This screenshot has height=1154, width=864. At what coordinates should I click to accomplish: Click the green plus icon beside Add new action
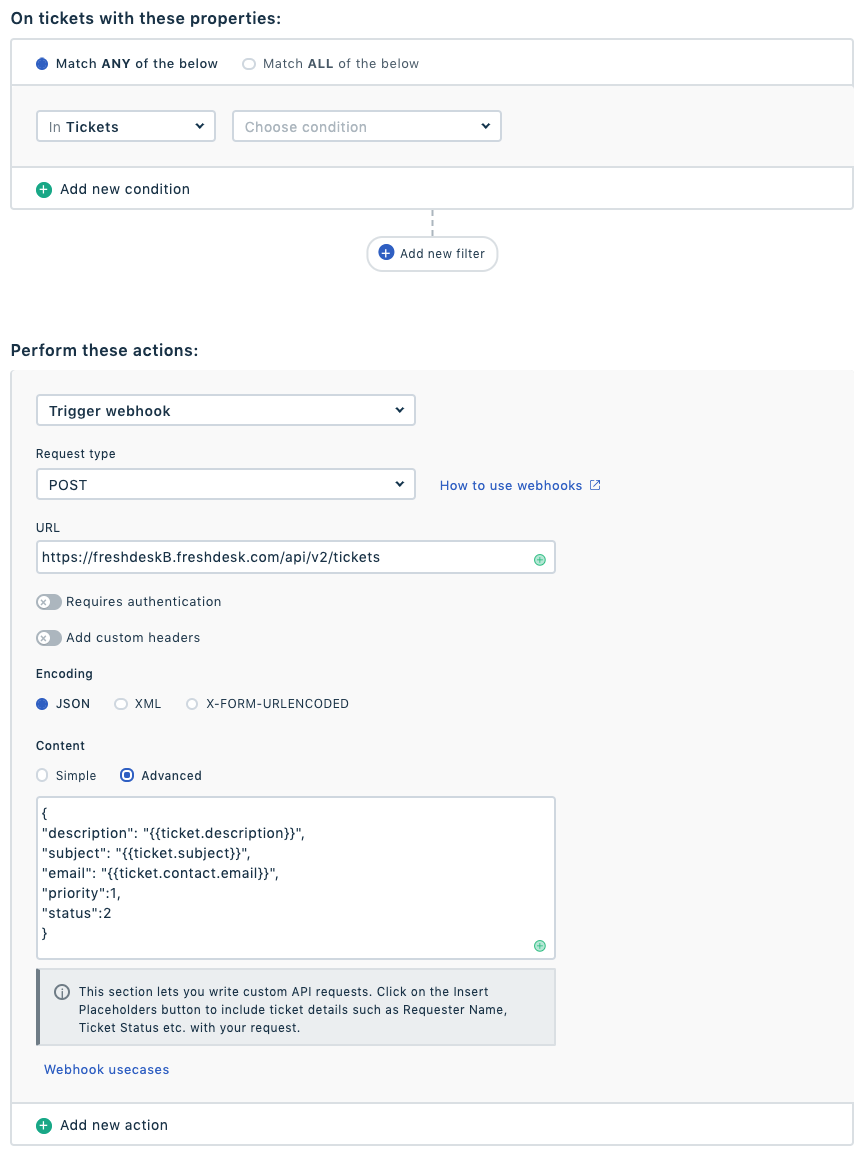point(43,1125)
